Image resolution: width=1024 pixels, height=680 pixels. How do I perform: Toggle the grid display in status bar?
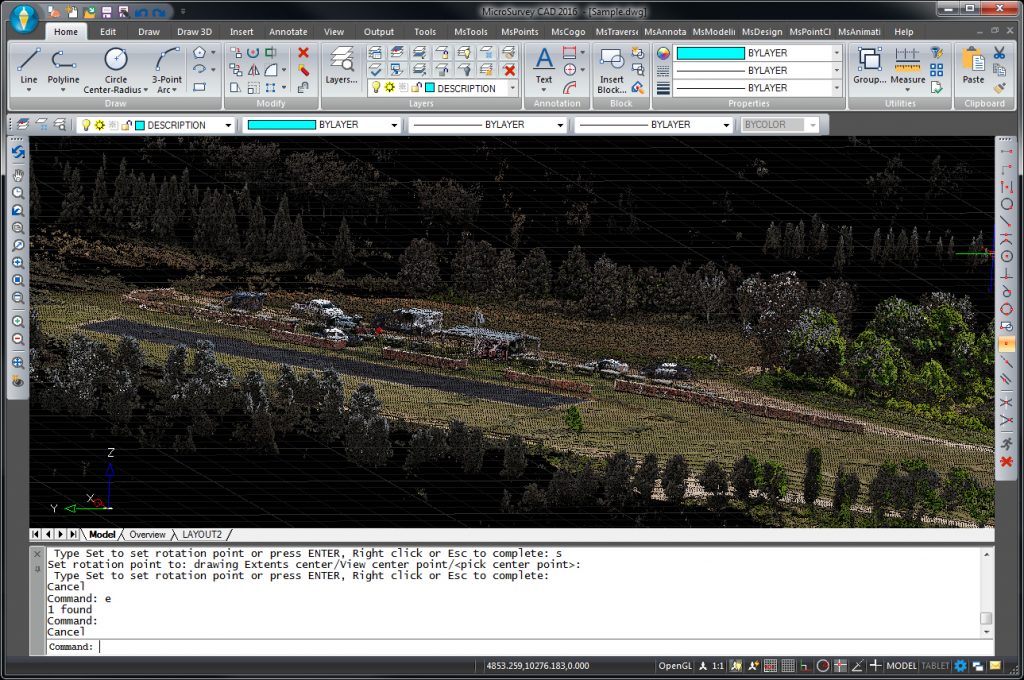pos(787,666)
